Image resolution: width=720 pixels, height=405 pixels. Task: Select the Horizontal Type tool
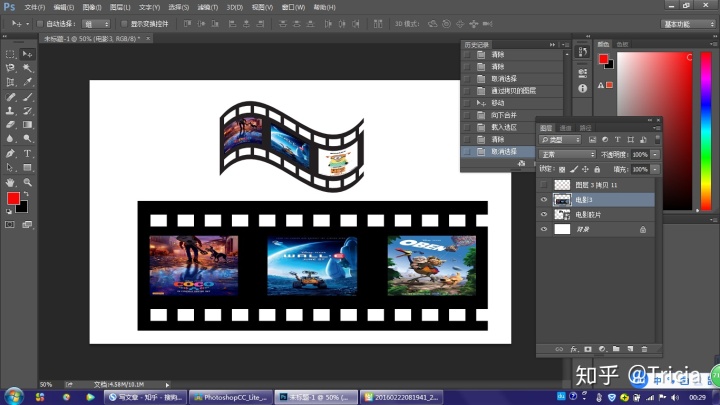pyautogui.click(x=27, y=153)
